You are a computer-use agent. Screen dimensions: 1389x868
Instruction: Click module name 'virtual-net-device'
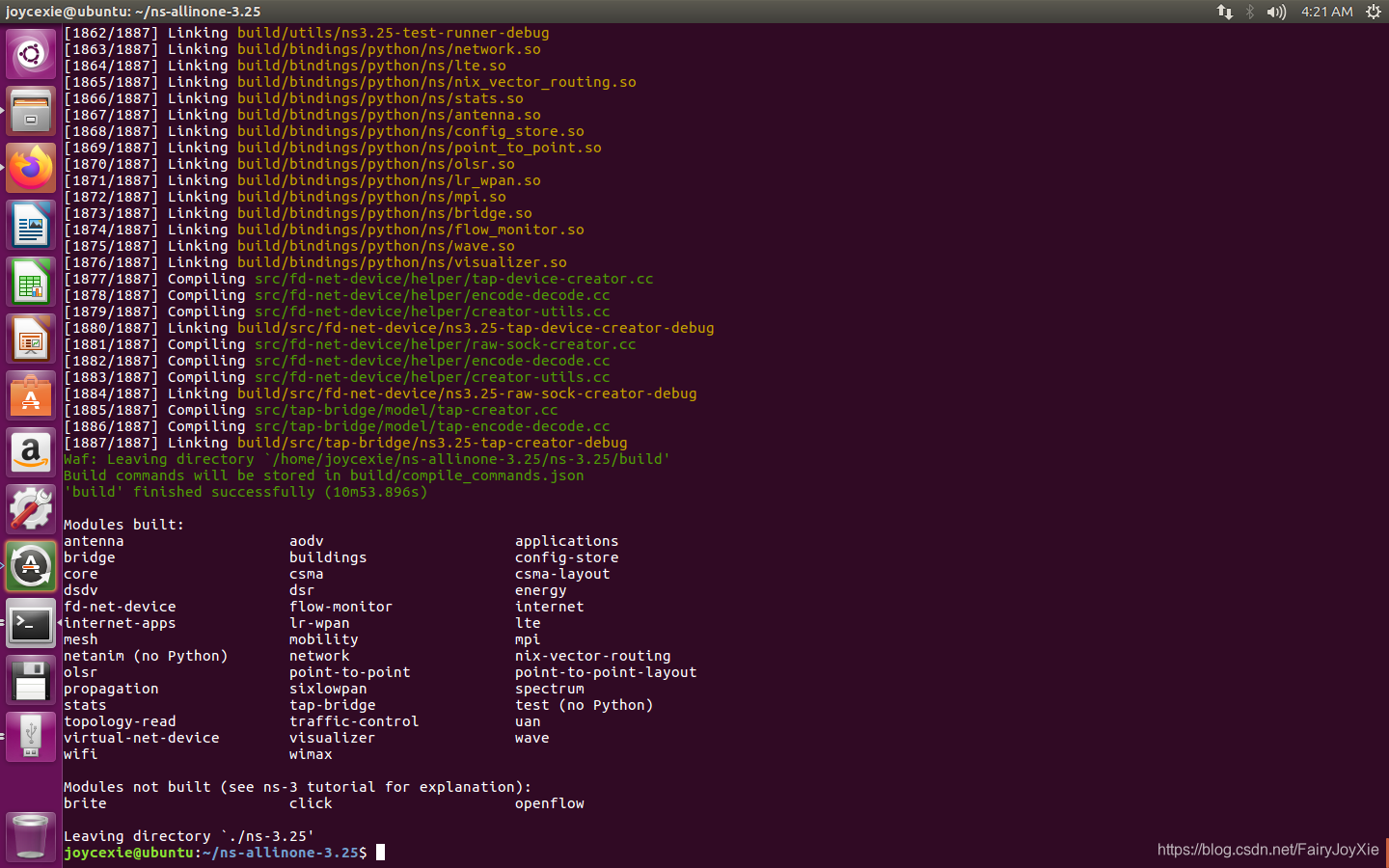point(142,738)
